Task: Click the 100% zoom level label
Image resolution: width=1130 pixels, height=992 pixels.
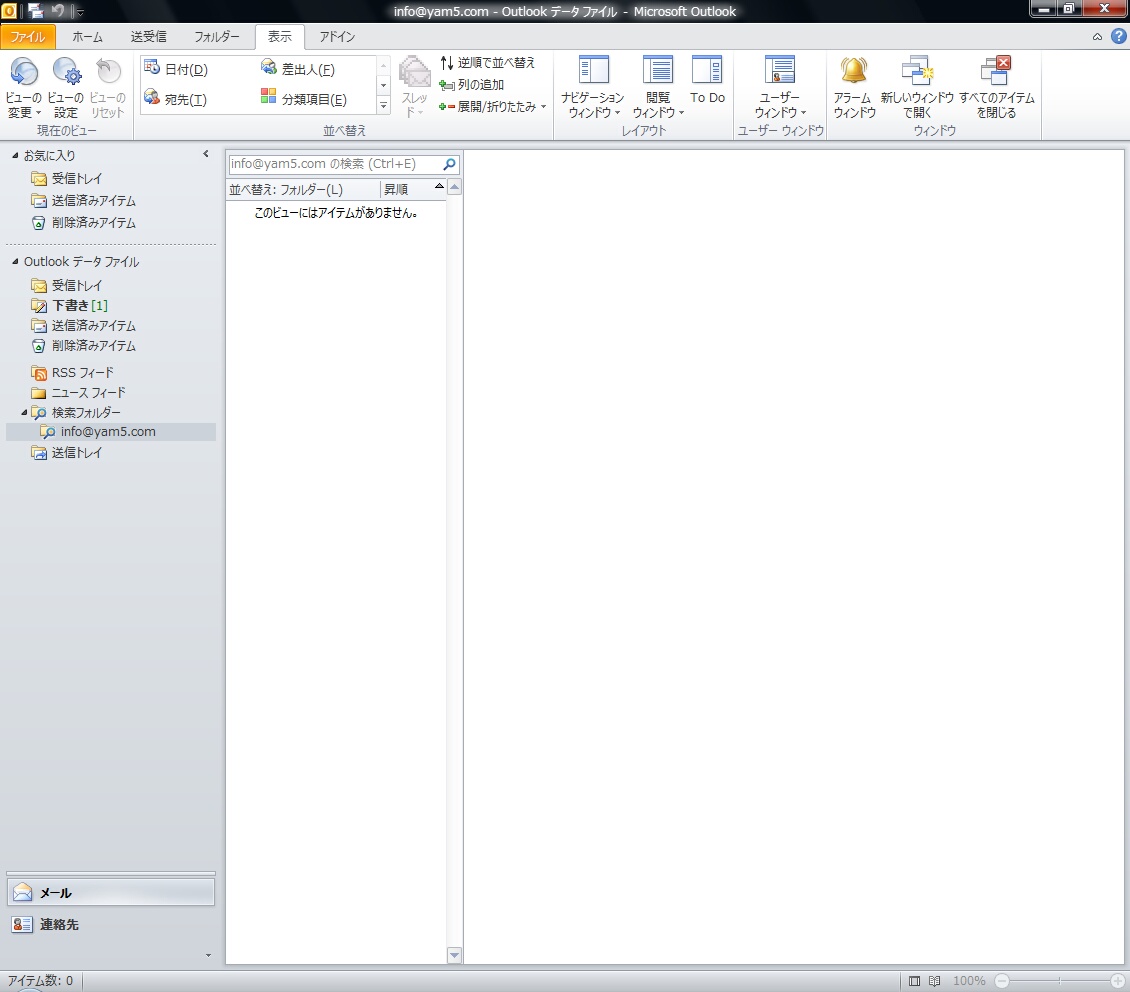Action: (969, 980)
